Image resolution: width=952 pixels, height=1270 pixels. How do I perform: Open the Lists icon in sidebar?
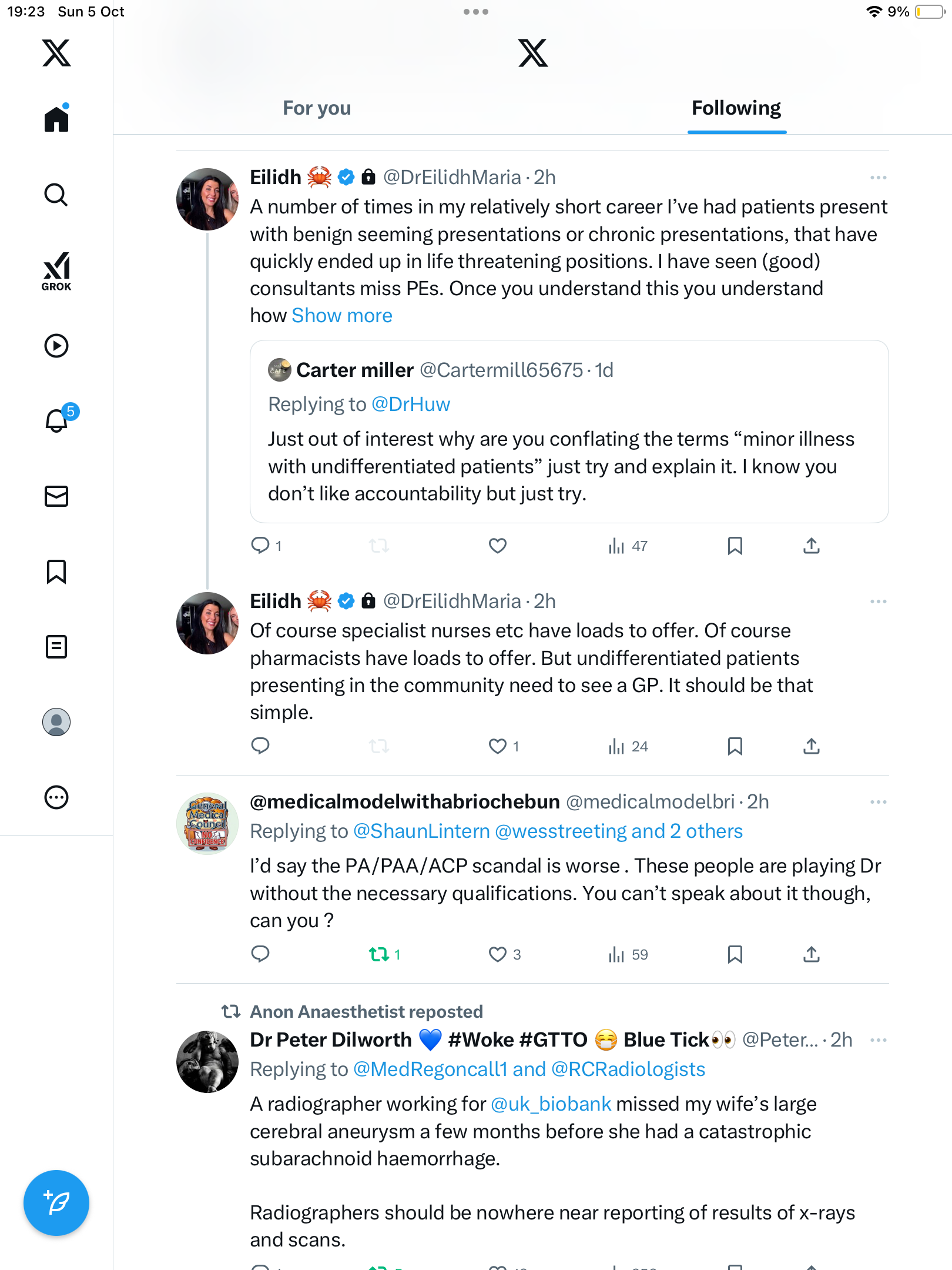pyautogui.click(x=56, y=647)
